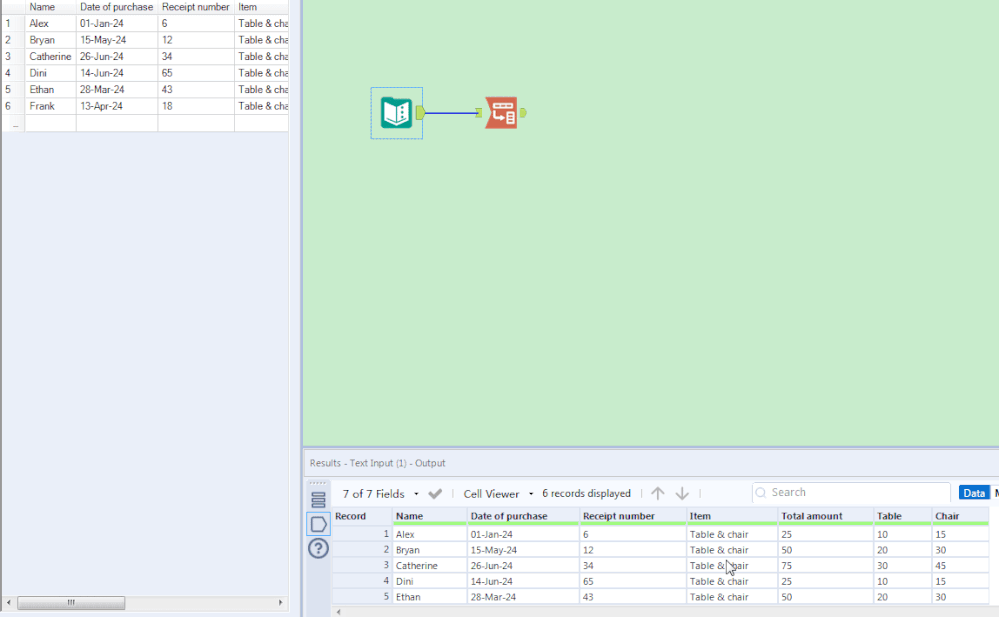Select Catherine cell in Results grid
Screen dimensions: 999x617
(429, 565)
